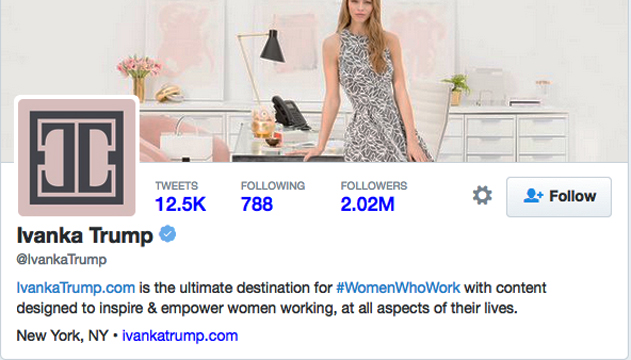The image size is (631, 360).
Task: Click the FOLLOWERS label
Action: [x=374, y=186]
